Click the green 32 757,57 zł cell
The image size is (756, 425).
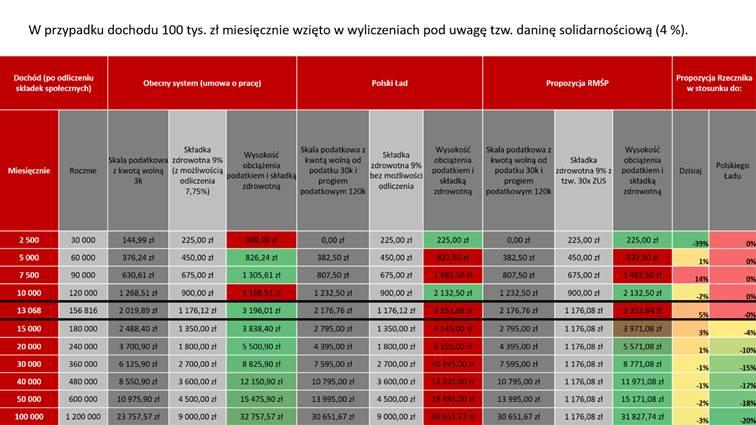[x=261, y=415]
